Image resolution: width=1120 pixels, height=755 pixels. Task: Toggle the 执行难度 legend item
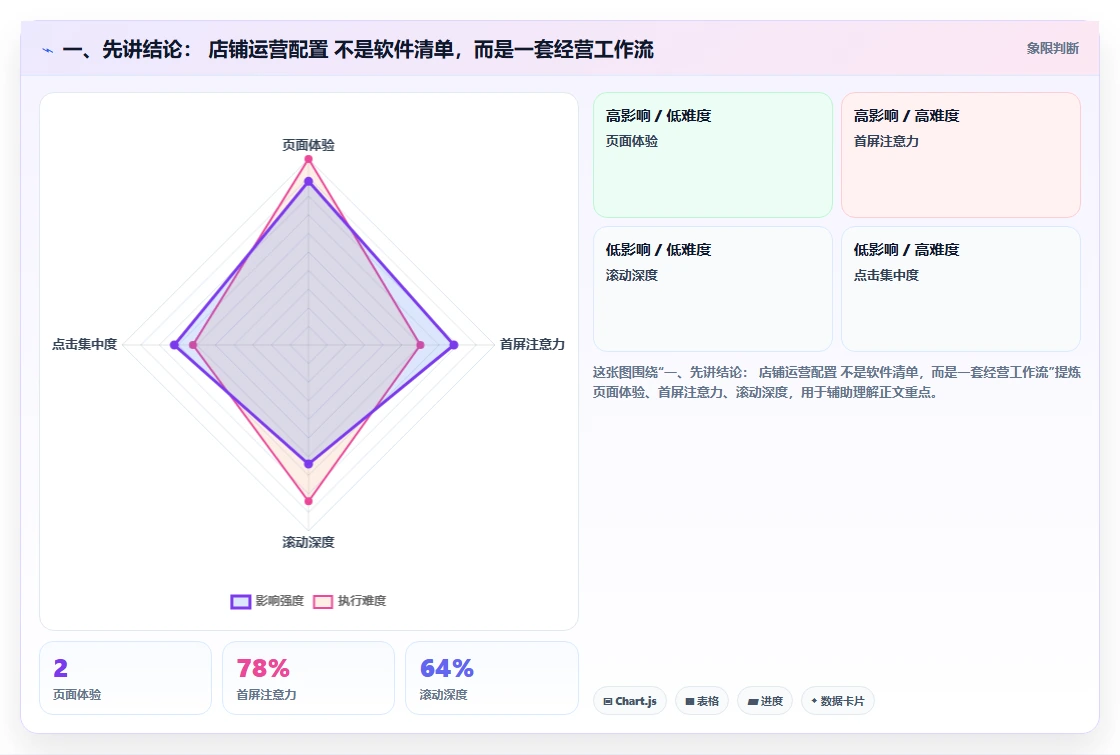(x=349, y=601)
